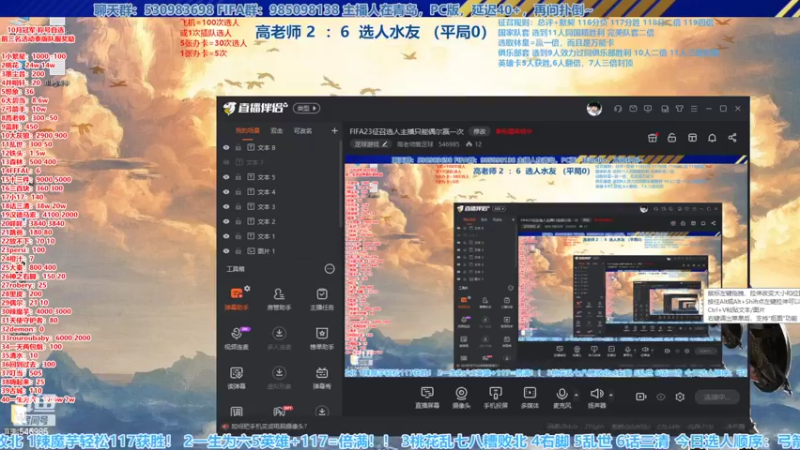The width and height of the screenshot is (800, 450).
Task: Open the room management assistant tool
Action: click(x=279, y=298)
